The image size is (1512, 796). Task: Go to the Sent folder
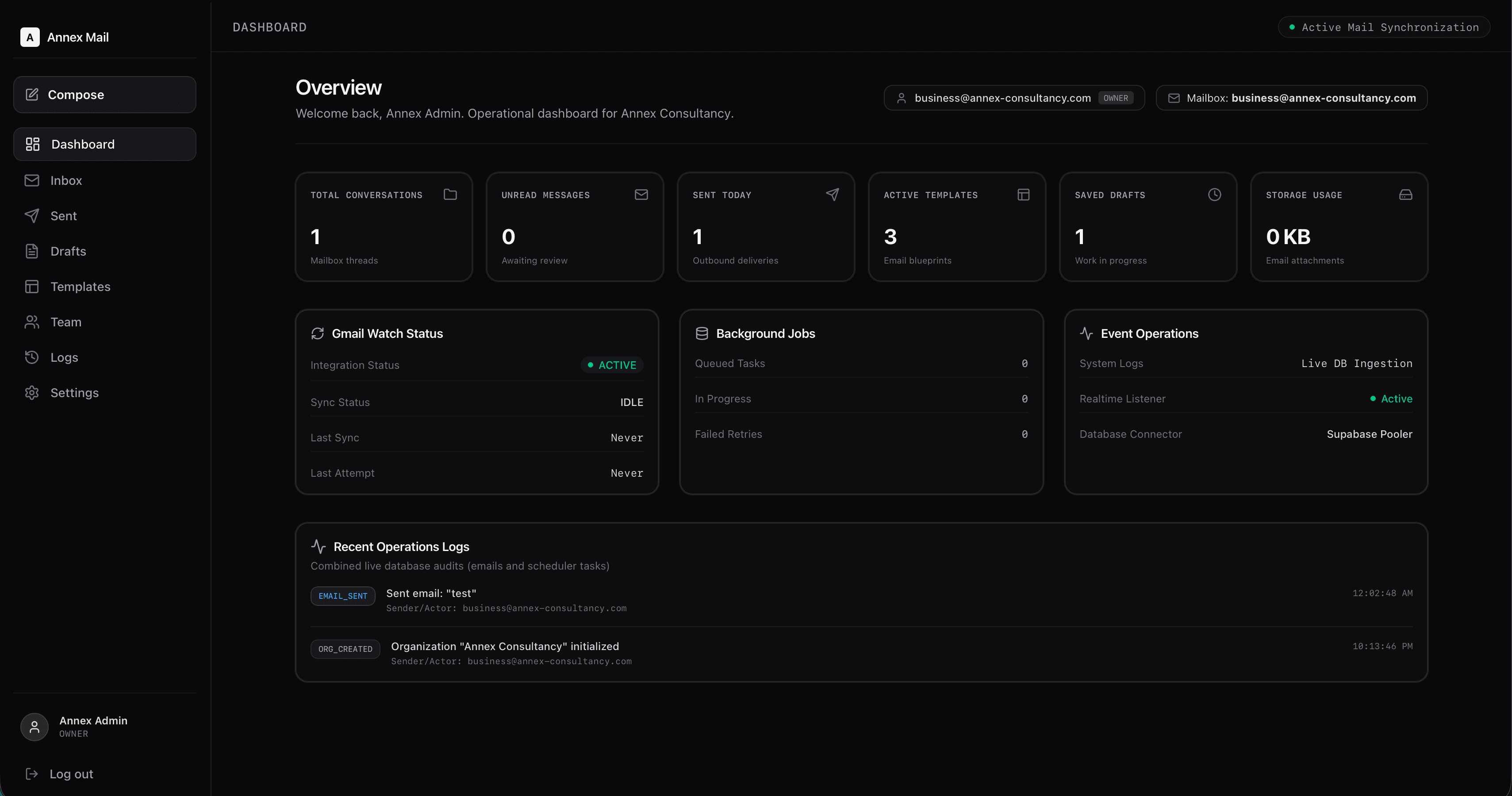pos(104,216)
